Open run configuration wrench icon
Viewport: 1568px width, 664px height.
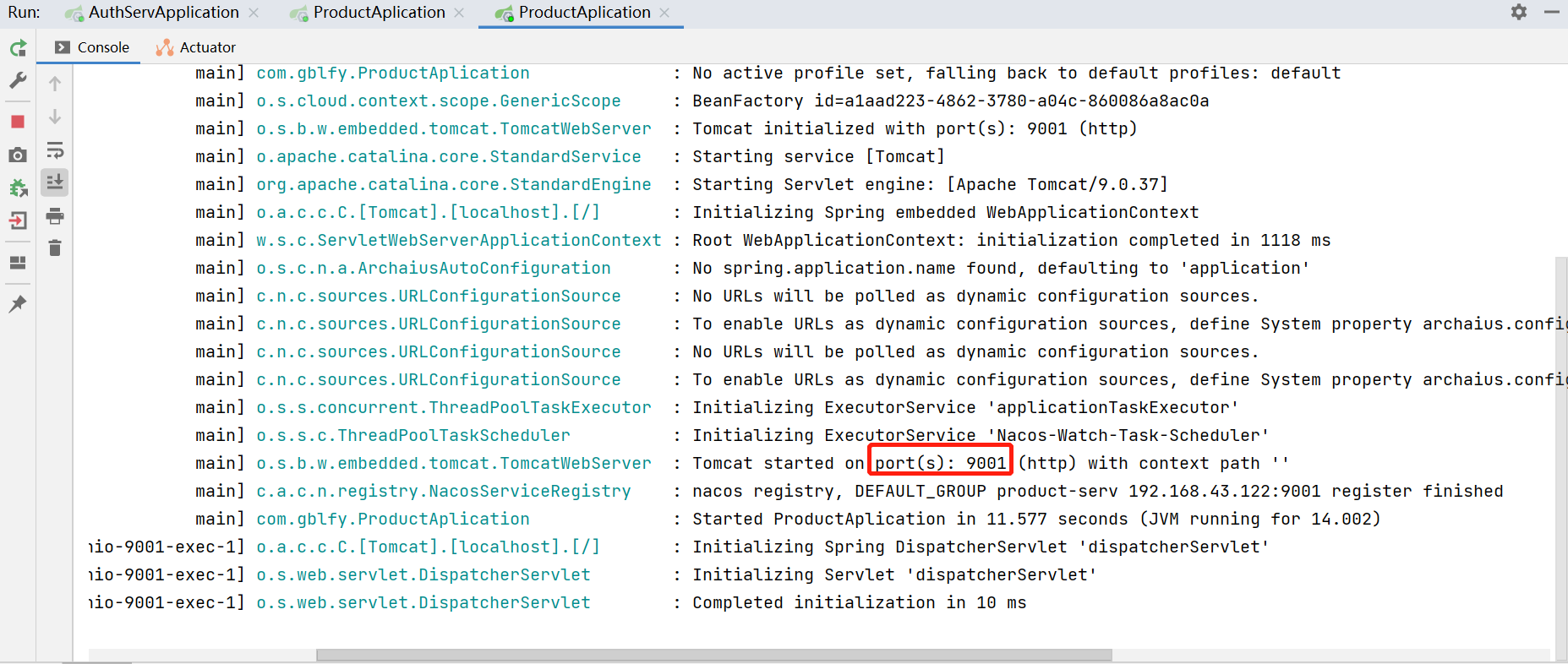pos(18,80)
